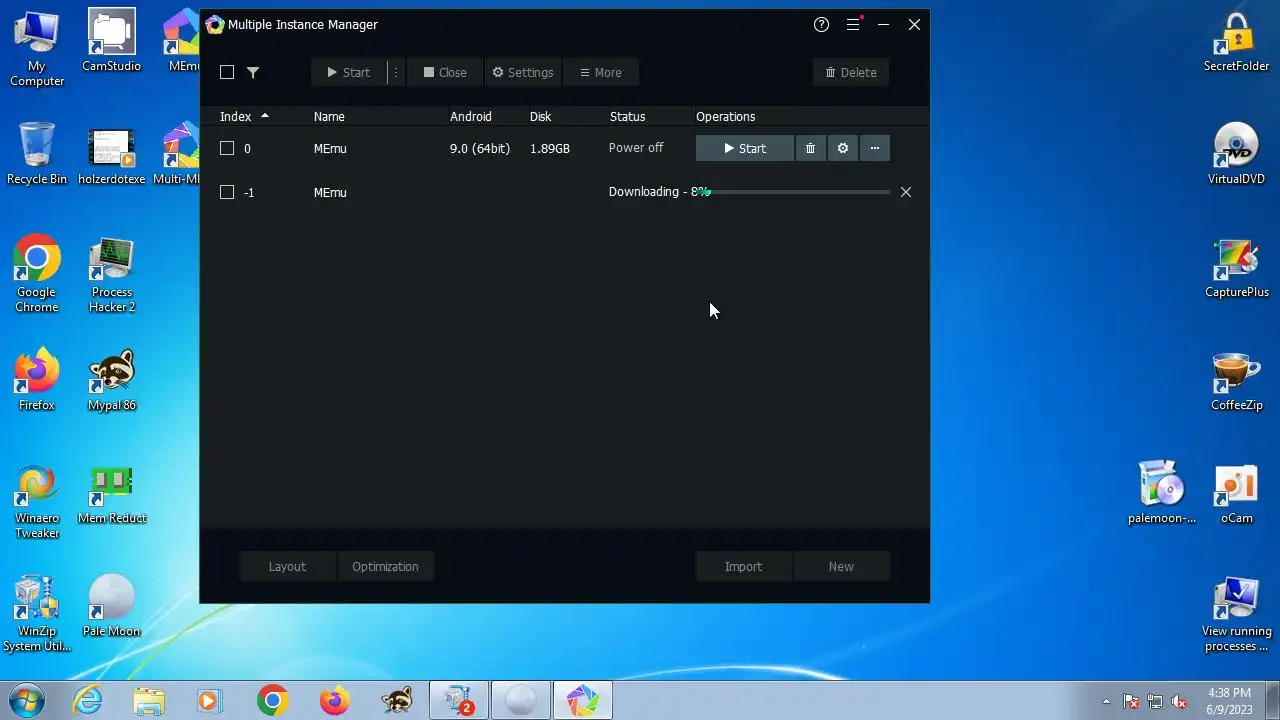Open the More menu in toolbar

[x=601, y=72]
